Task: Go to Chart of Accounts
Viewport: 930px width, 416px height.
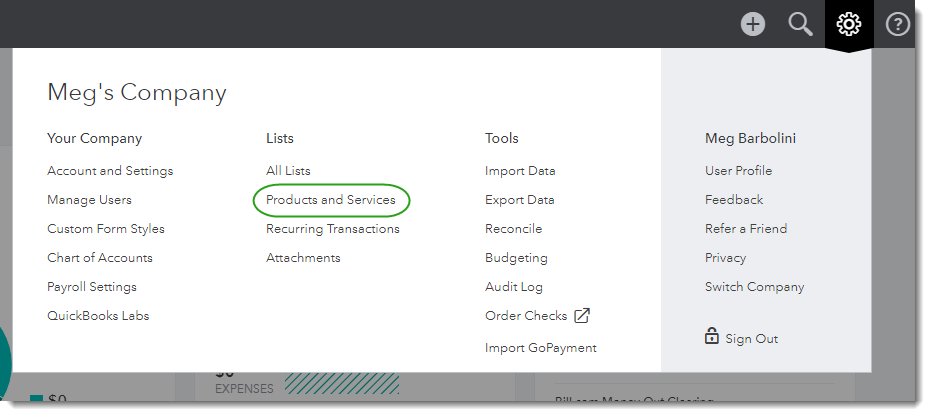Action: point(100,258)
